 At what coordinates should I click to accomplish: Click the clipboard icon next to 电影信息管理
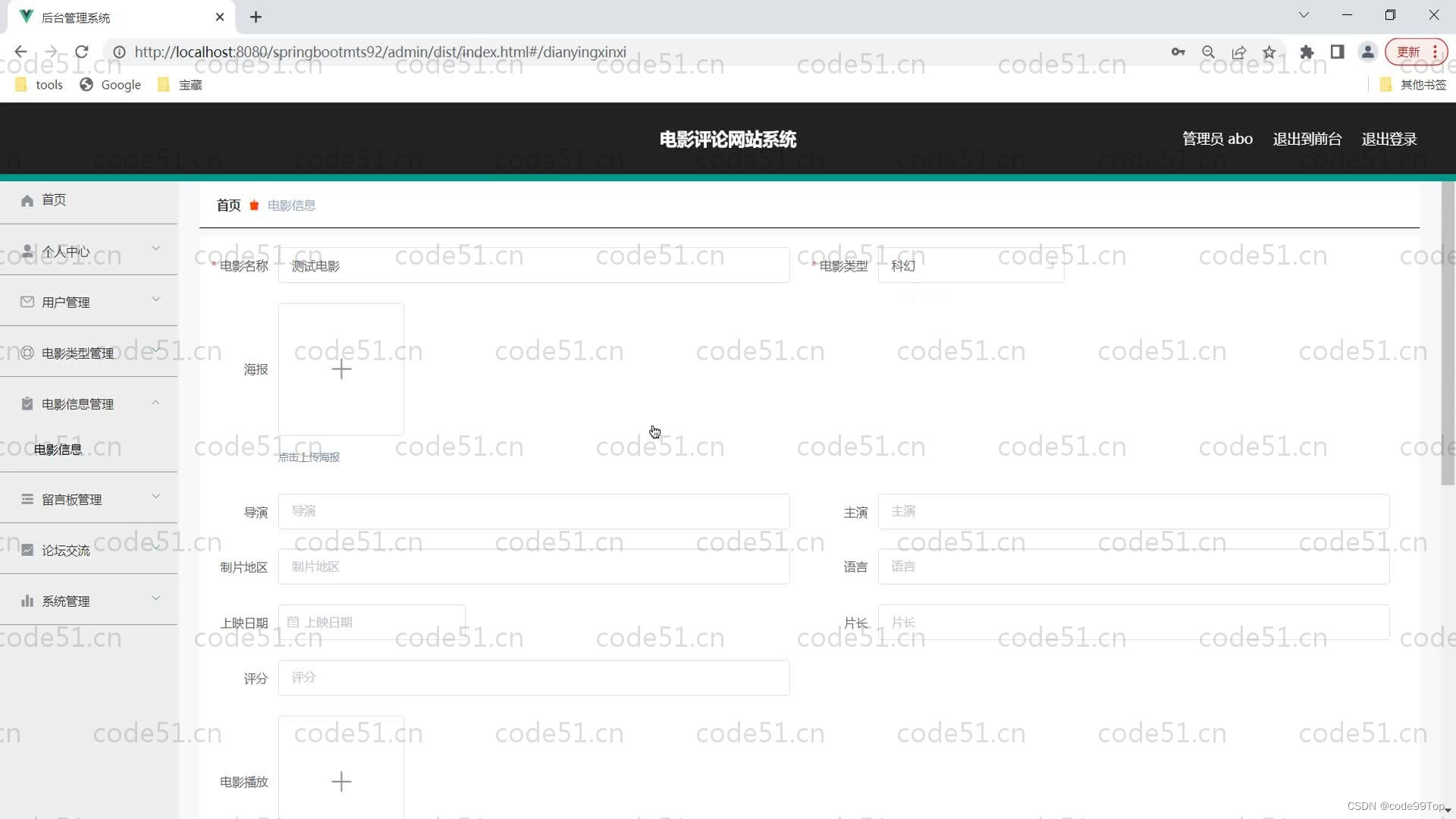pos(27,403)
